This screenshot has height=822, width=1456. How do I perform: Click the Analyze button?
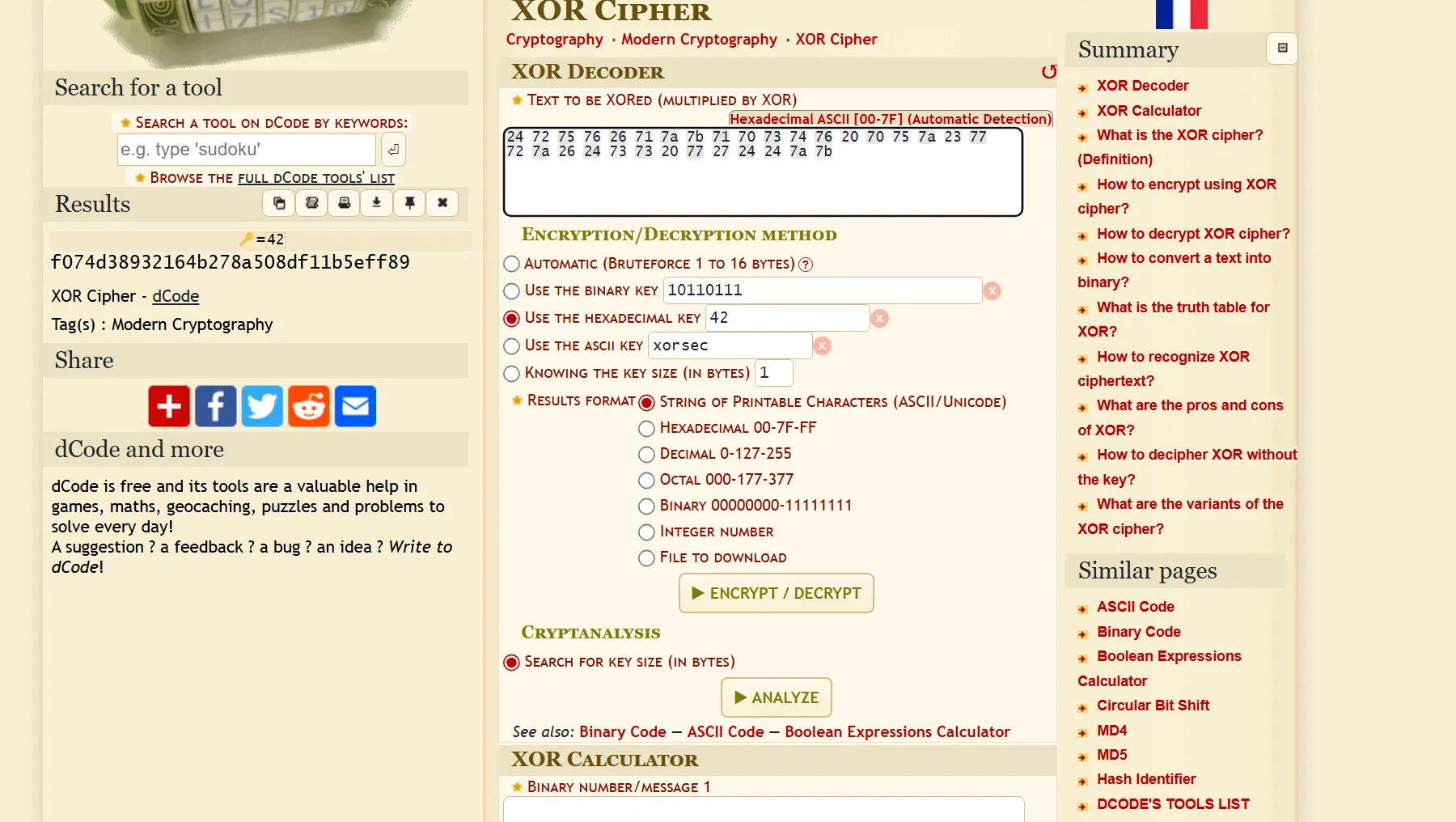pos(776,697)
